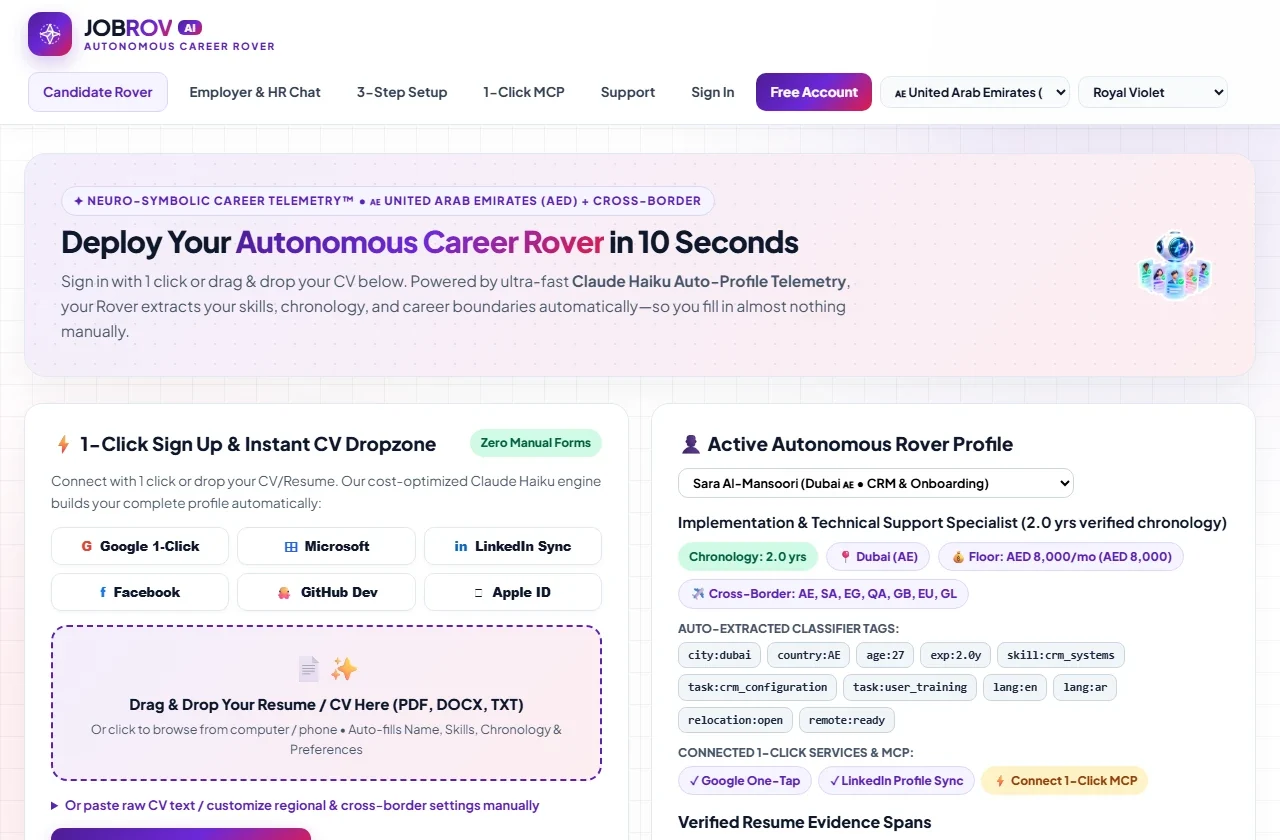Click the Microsoft windows icon

(291, 547)
